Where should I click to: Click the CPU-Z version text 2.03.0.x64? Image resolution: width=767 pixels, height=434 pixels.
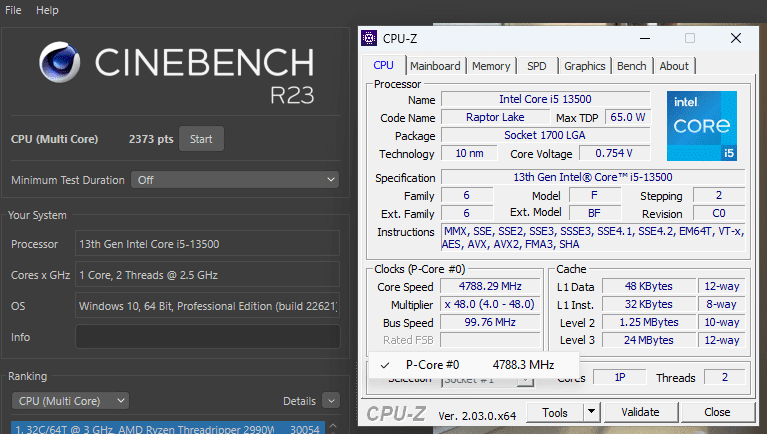click(x=477, y=416)
